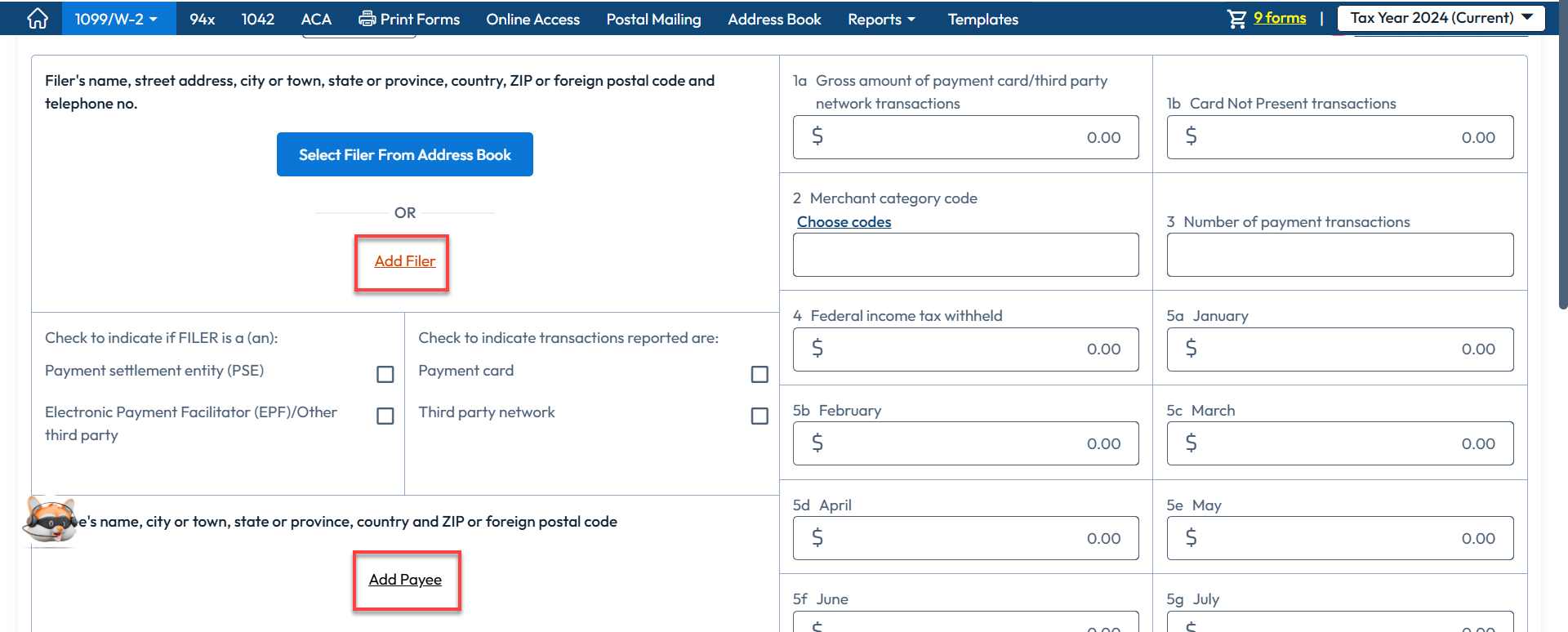Open the 94x menu item
The width and height of the screenshot is (1568, 632).
coord(203,19)
